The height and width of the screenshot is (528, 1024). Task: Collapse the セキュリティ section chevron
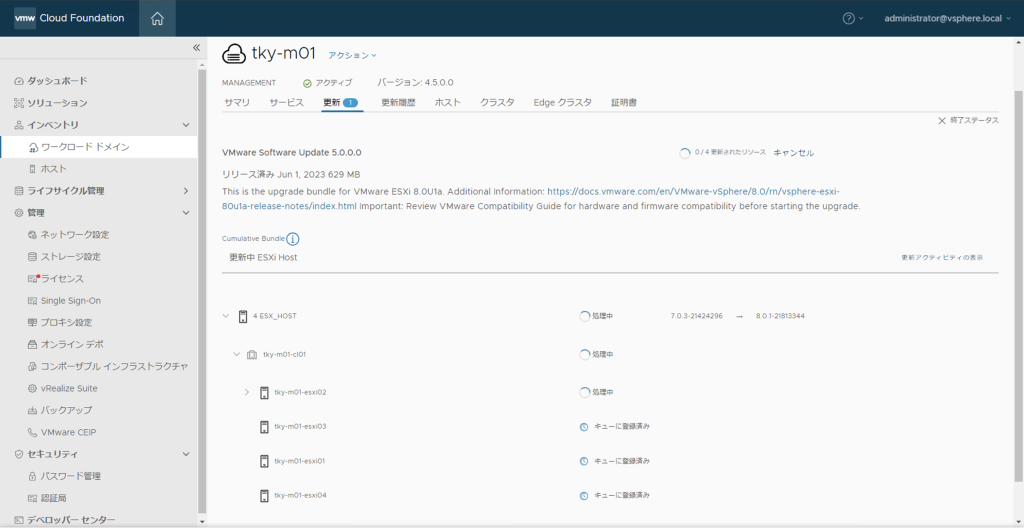click(185, 454)
